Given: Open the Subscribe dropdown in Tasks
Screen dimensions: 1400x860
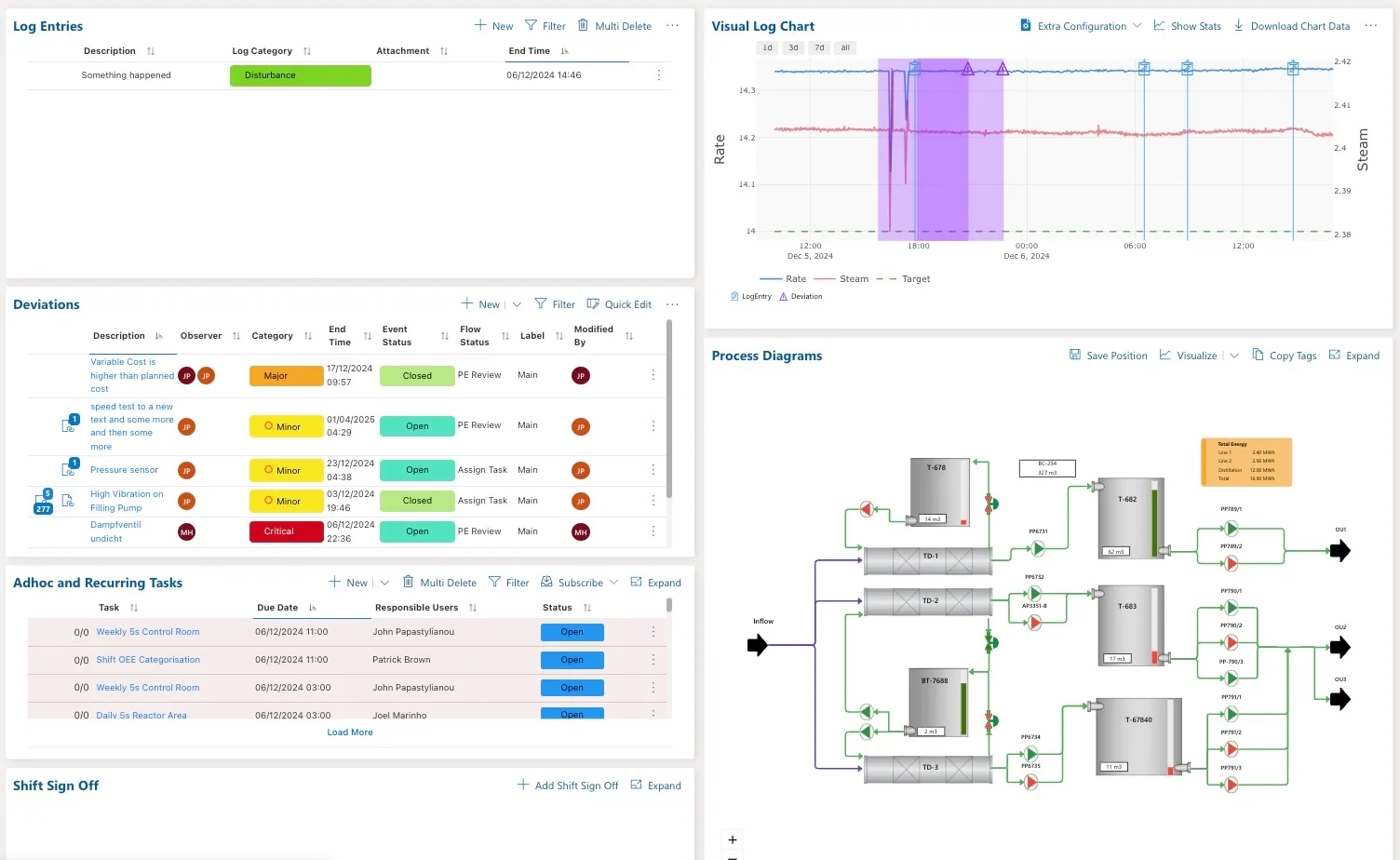Looking at the screenshot, I should 580,583.
